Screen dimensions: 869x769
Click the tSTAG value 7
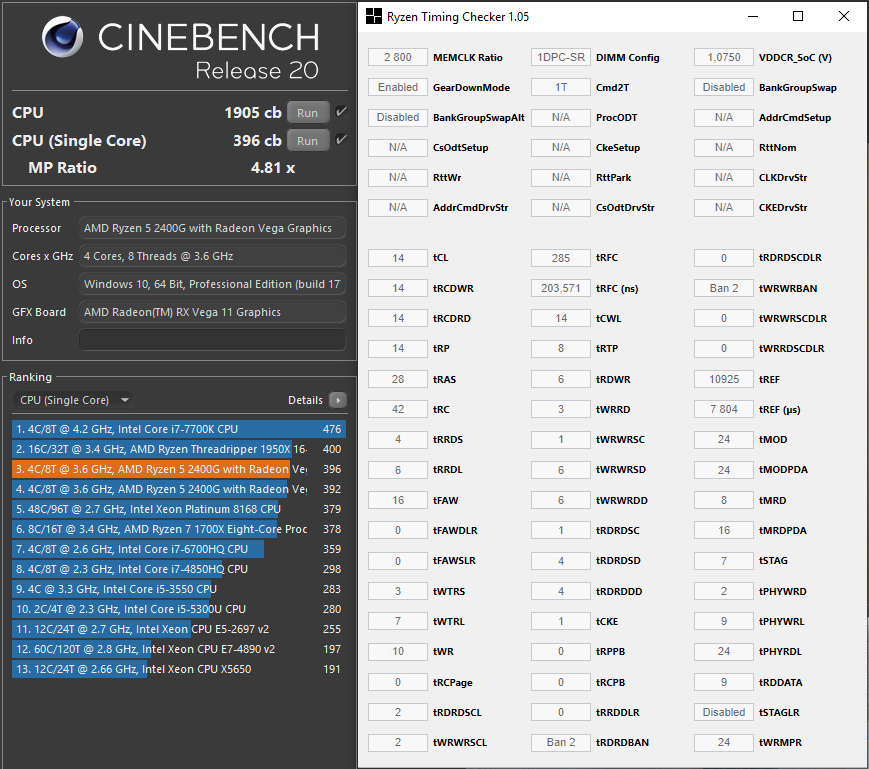(724, 561)
